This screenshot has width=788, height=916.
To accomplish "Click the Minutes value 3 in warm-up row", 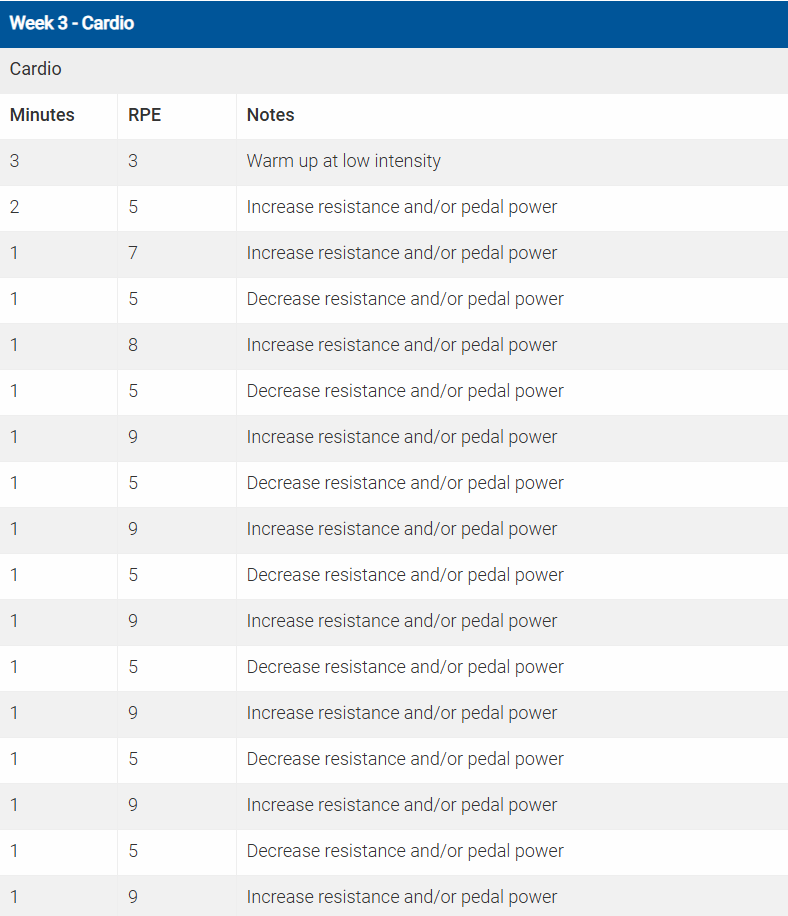I will (x=14, y=161).
